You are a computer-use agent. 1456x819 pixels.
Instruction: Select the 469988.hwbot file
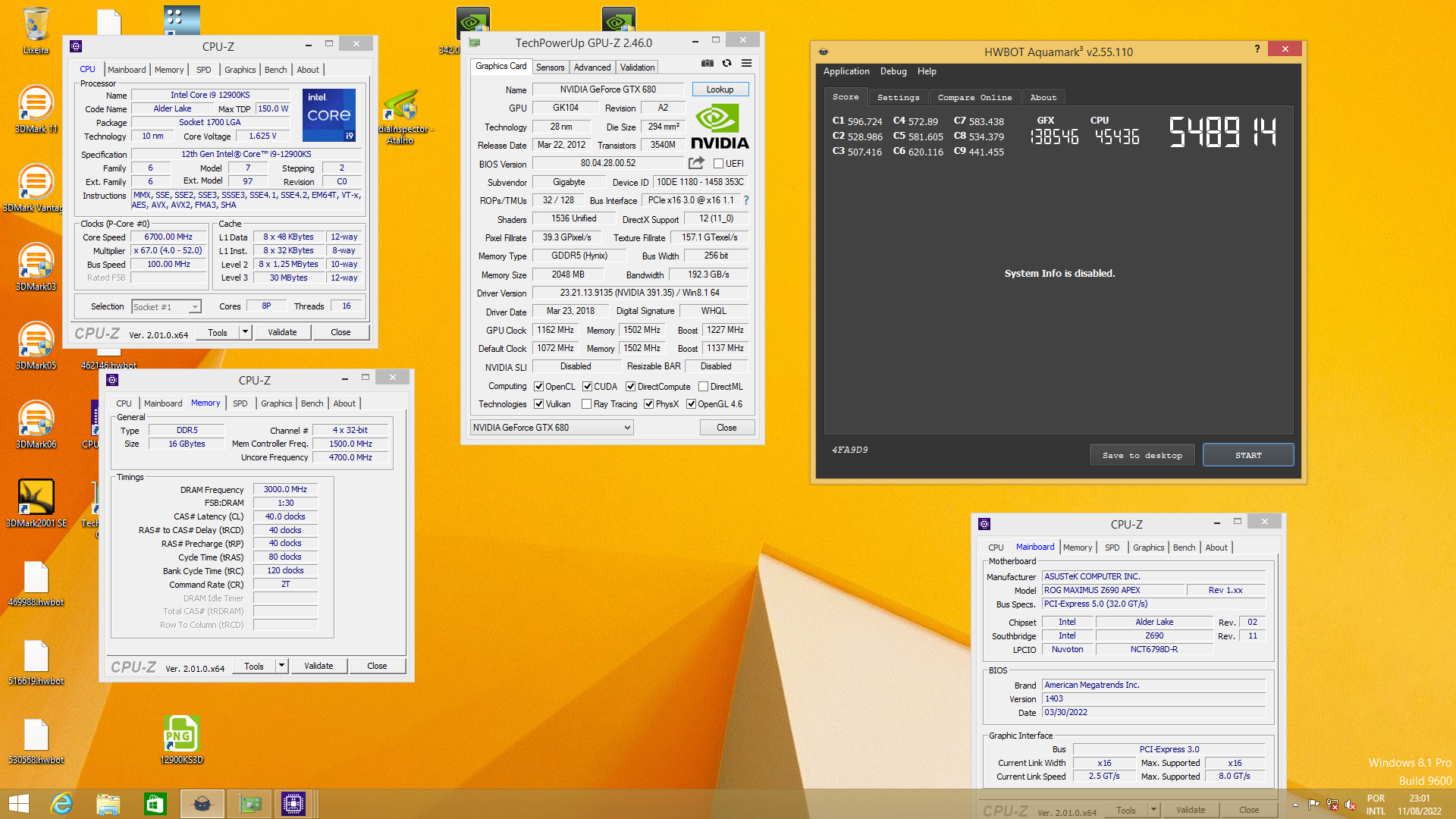[x=36, y=582]
